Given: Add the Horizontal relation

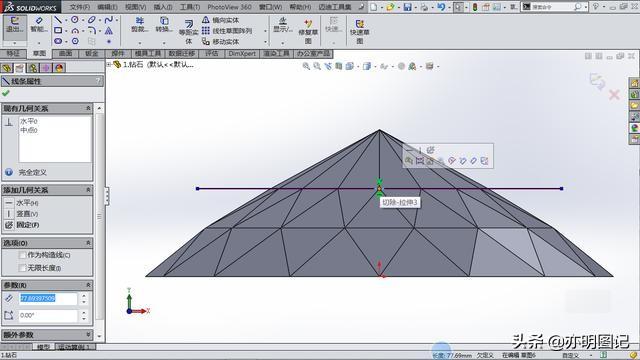Looking at the screenshot, I should tap(27, 203).
